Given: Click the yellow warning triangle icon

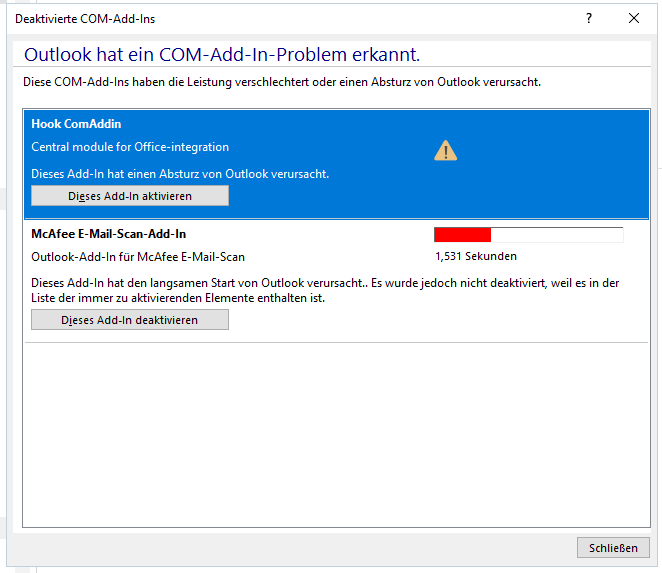Looking at the screenshot, I should [445, 151].
